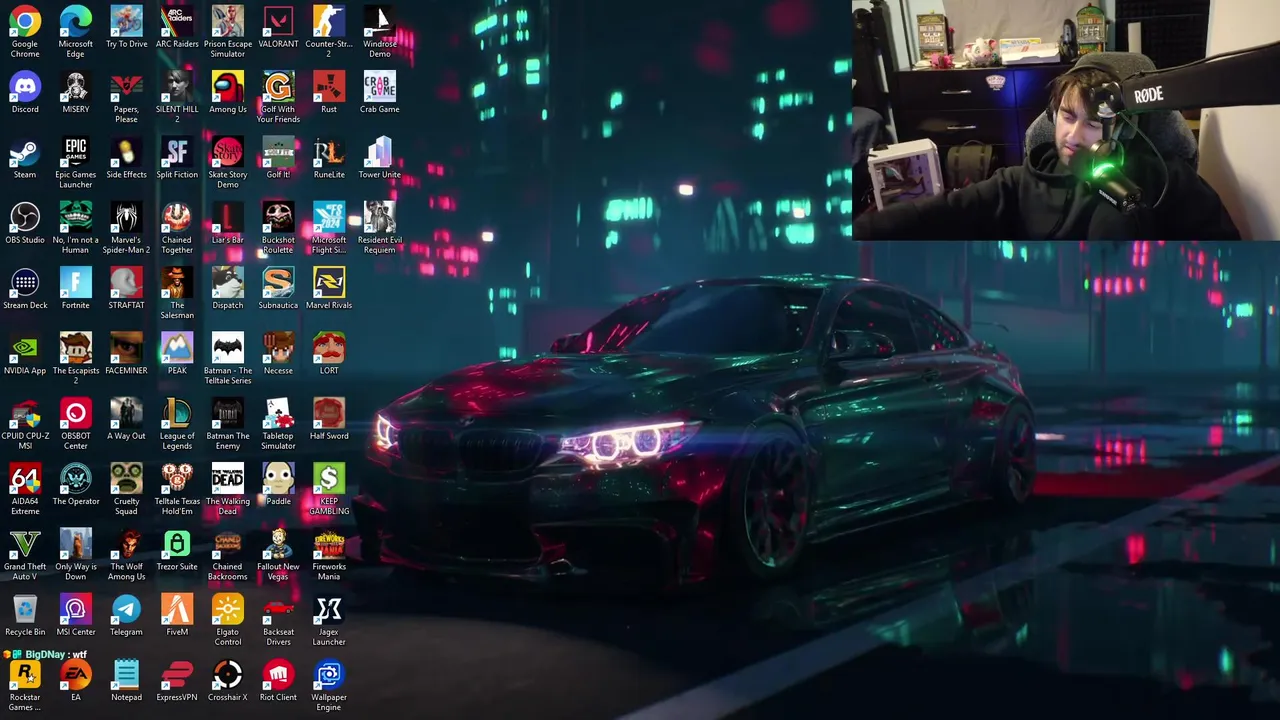1280x720 pixels.
Task: Open the Counter-Strike 2 shortcut
Action: click(329, 31)
